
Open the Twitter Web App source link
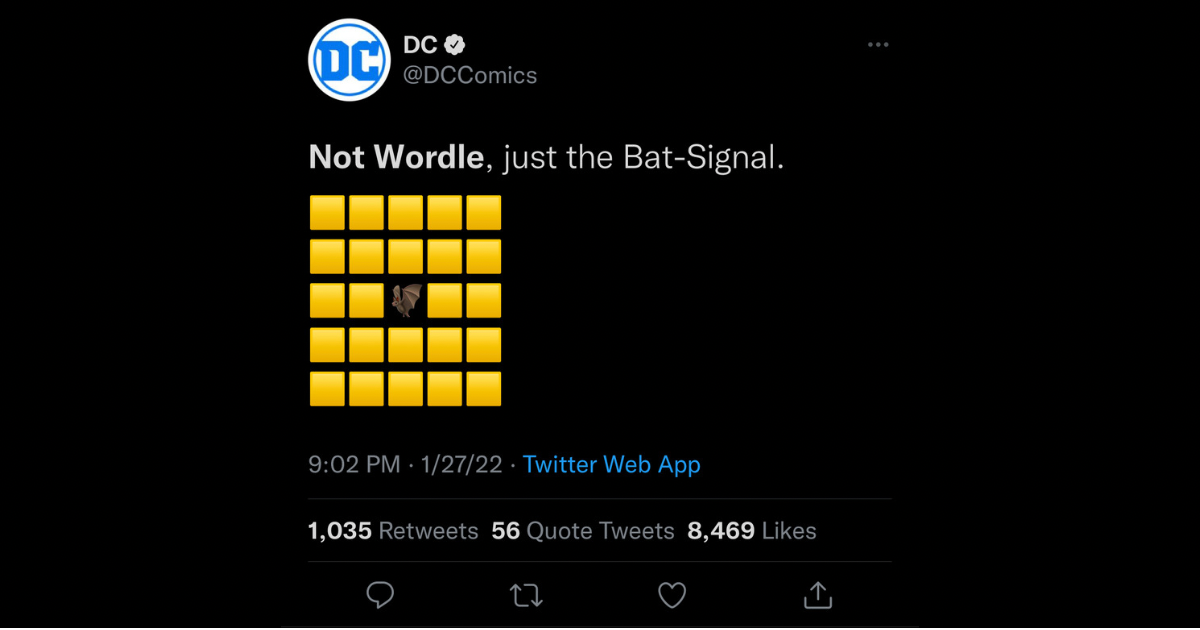point(612,465)
